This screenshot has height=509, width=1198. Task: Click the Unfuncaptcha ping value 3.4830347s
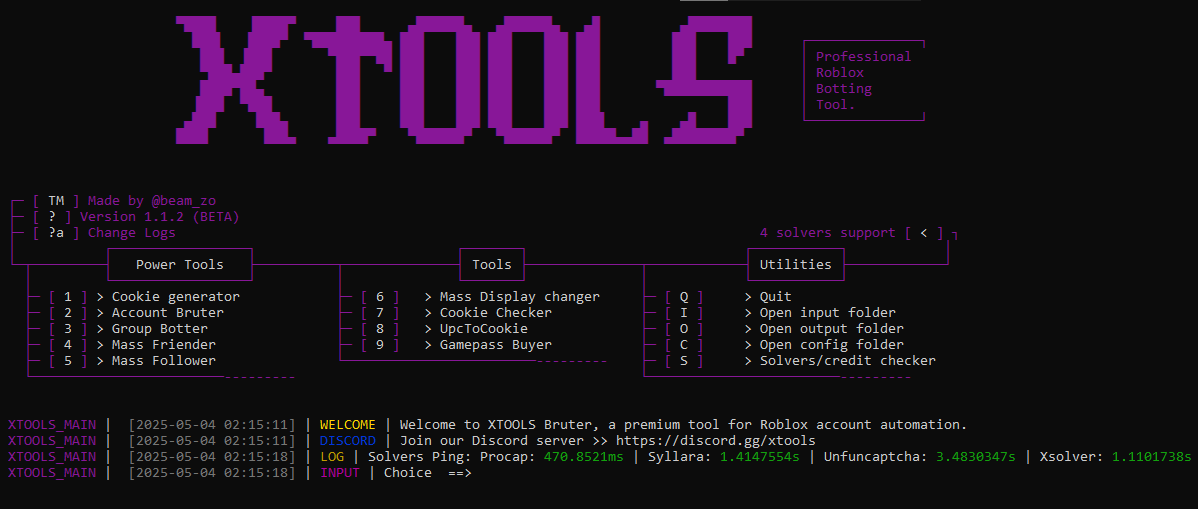(975, 457)
